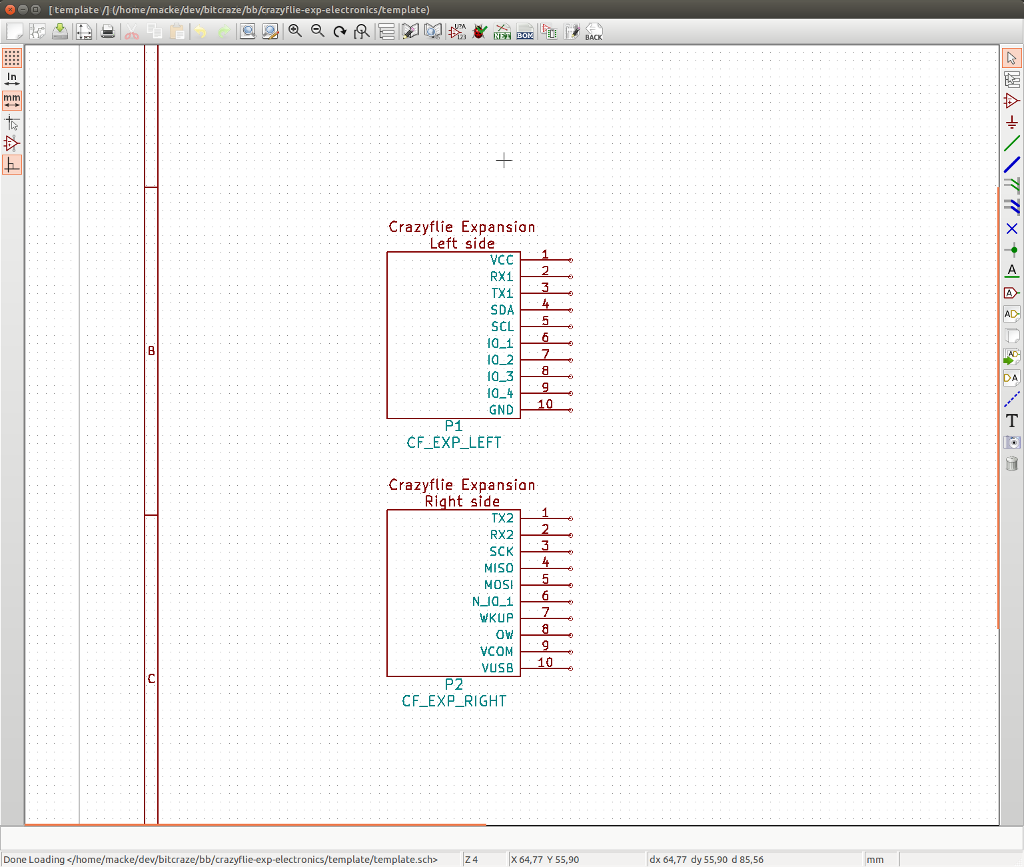Cut the selected item
Viewport: 1024px width, 867px height.
pos(132,31)
